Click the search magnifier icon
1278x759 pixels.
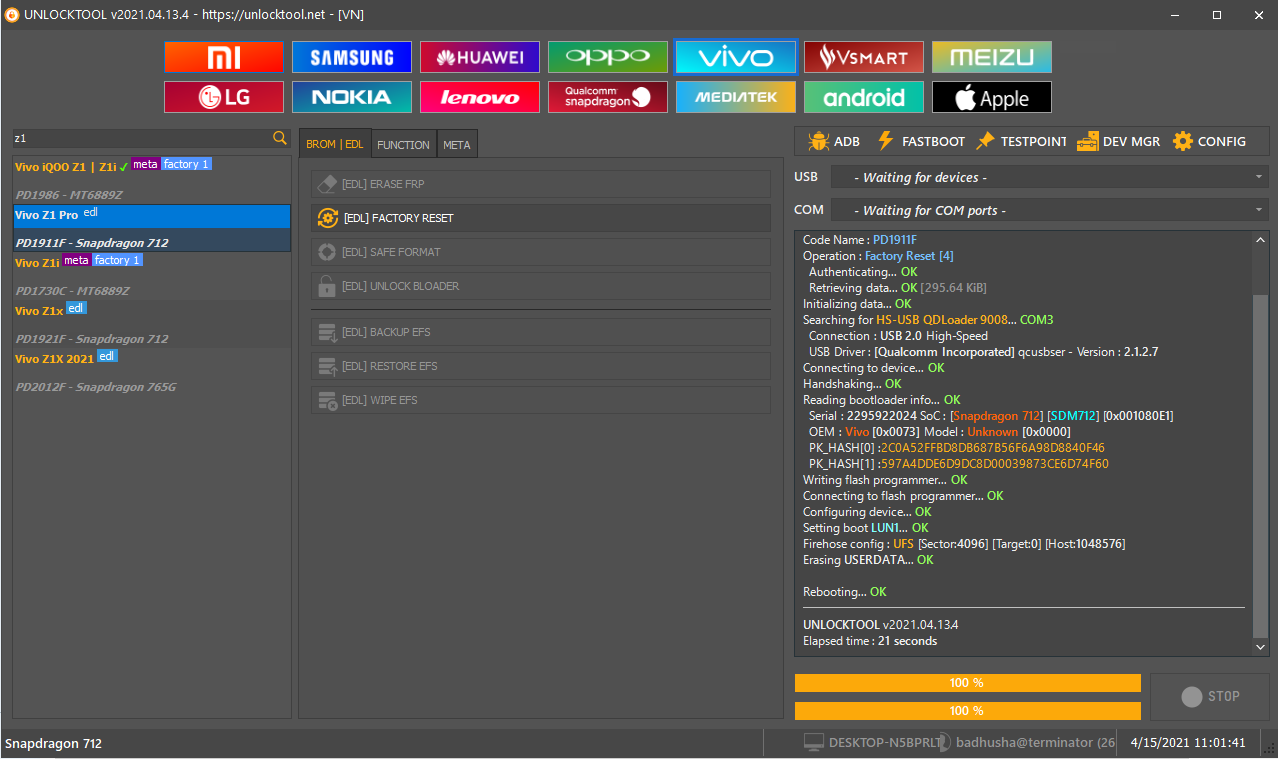click(280, 137)
